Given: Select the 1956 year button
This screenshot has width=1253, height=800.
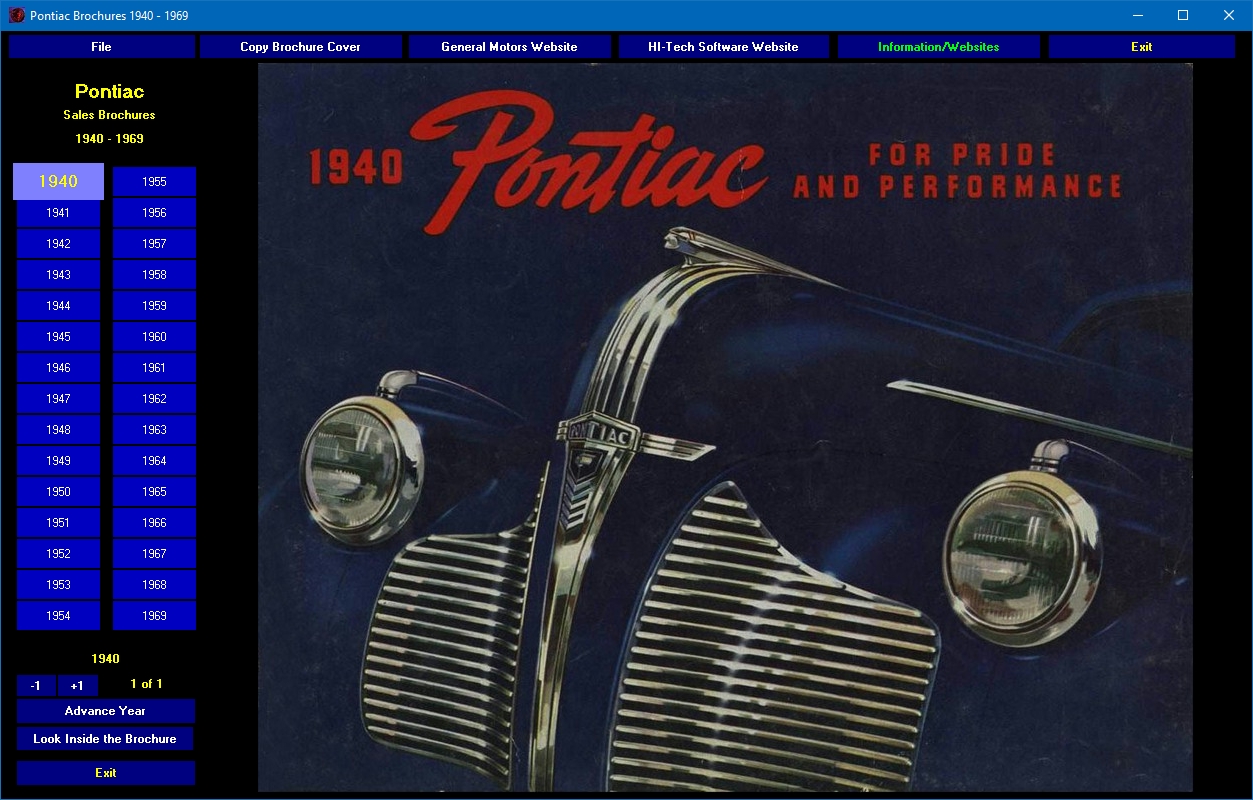Looking at the screenshot, I should pyautogui.click(x=154, y=213).
